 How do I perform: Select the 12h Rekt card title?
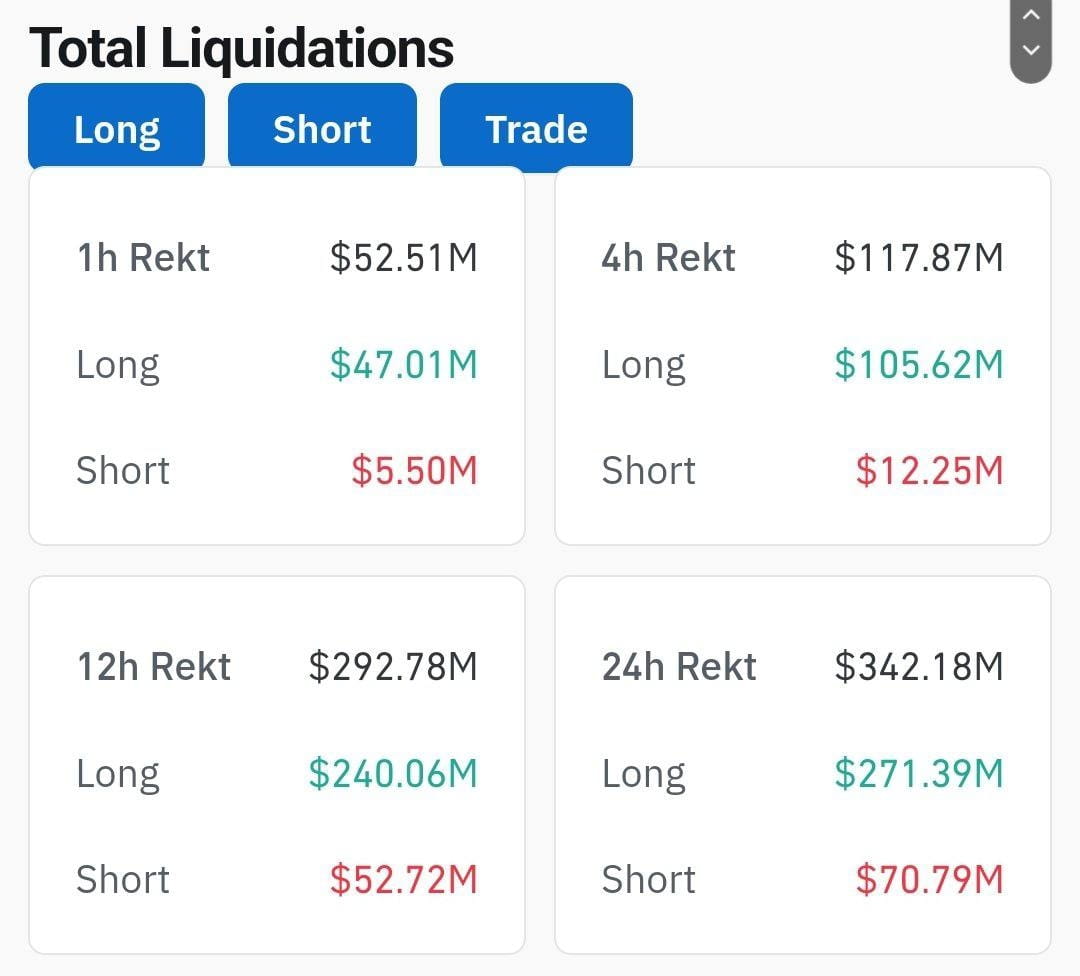(x=154, y=667)
